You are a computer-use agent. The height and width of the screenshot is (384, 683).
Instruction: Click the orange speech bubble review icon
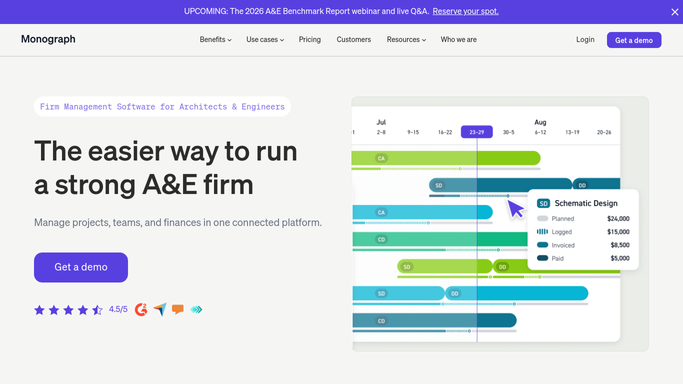(178, 310)
